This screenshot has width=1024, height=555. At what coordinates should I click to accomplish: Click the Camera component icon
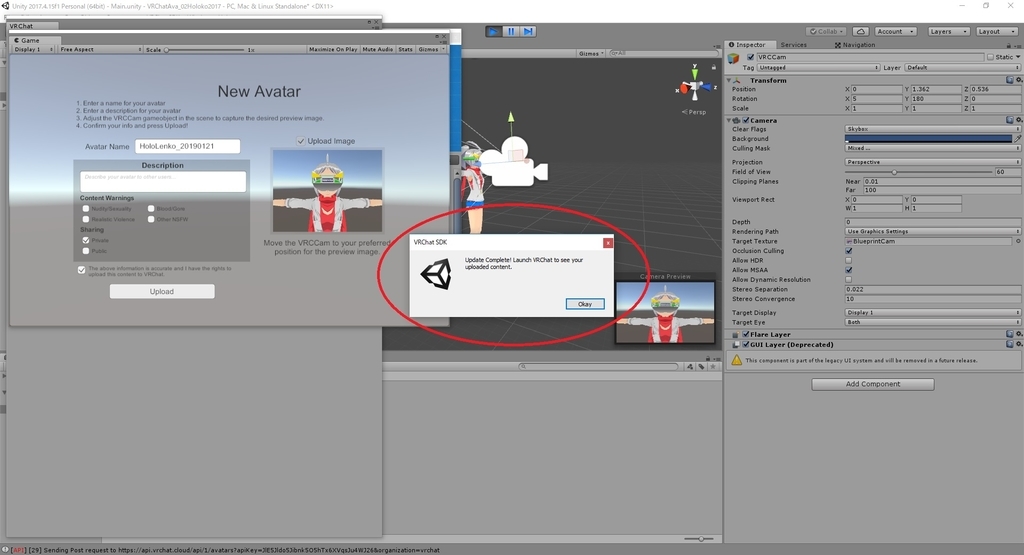737,120
